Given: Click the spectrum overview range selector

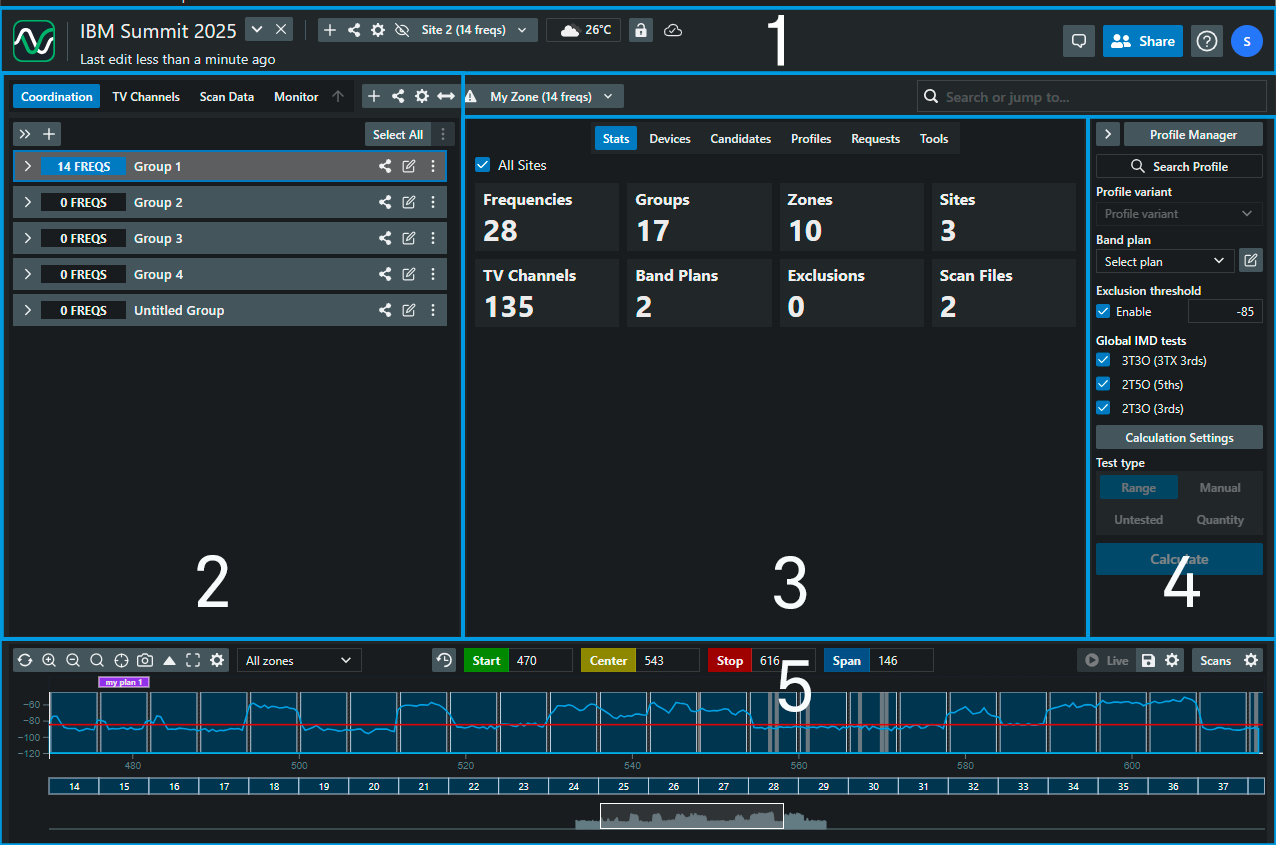Looking at the screenshot, I should 691,816.
